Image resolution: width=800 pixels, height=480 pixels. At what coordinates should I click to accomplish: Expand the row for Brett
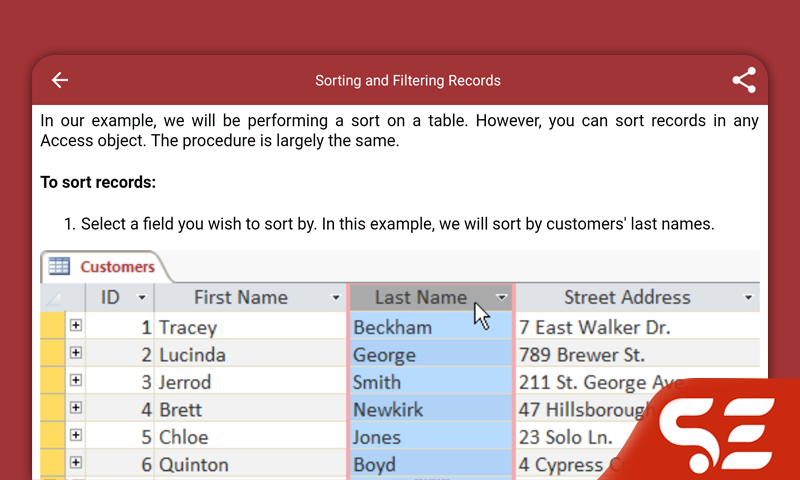coord(76,408)
